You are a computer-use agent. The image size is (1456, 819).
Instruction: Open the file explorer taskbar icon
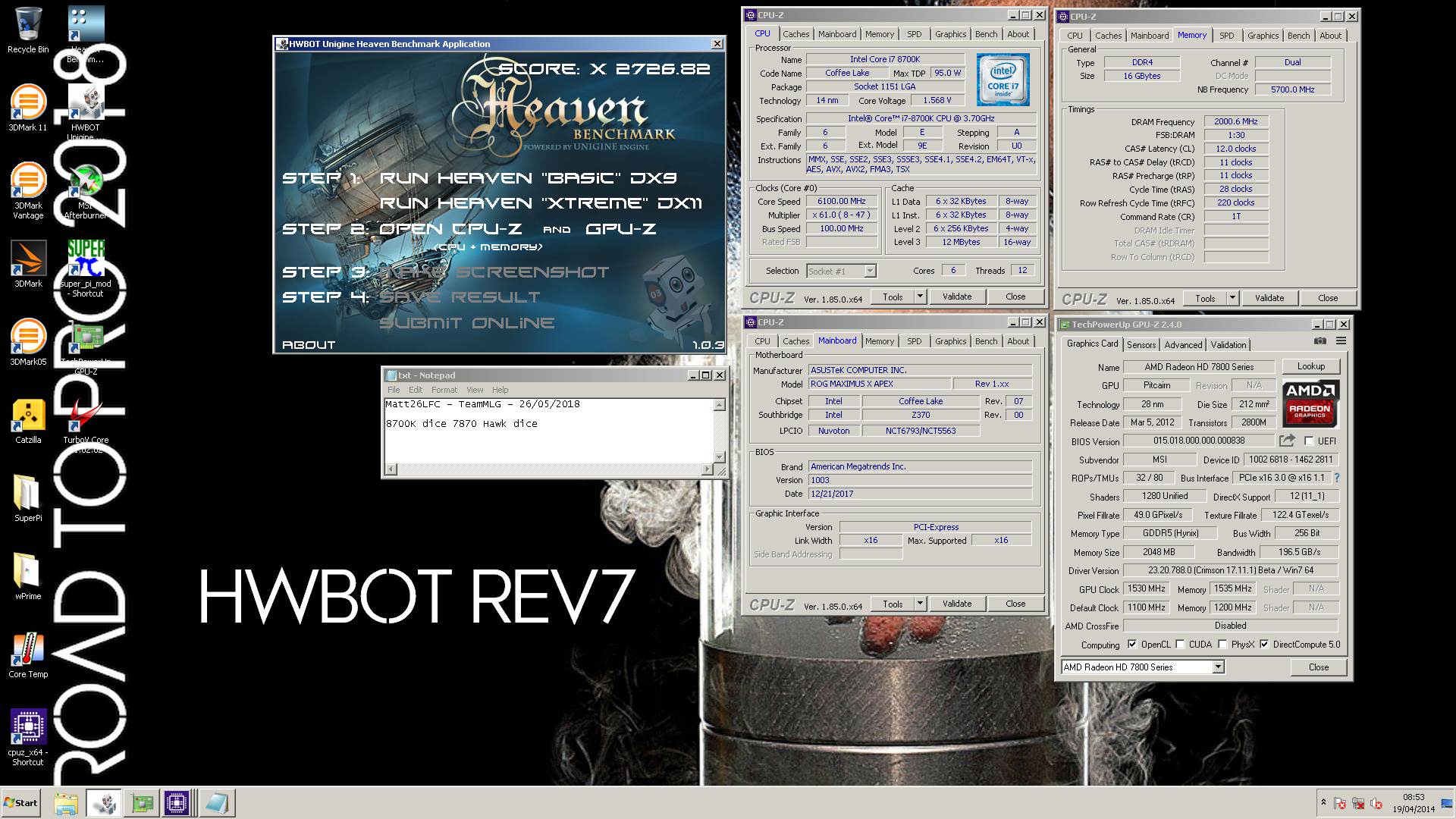point(66,803)
